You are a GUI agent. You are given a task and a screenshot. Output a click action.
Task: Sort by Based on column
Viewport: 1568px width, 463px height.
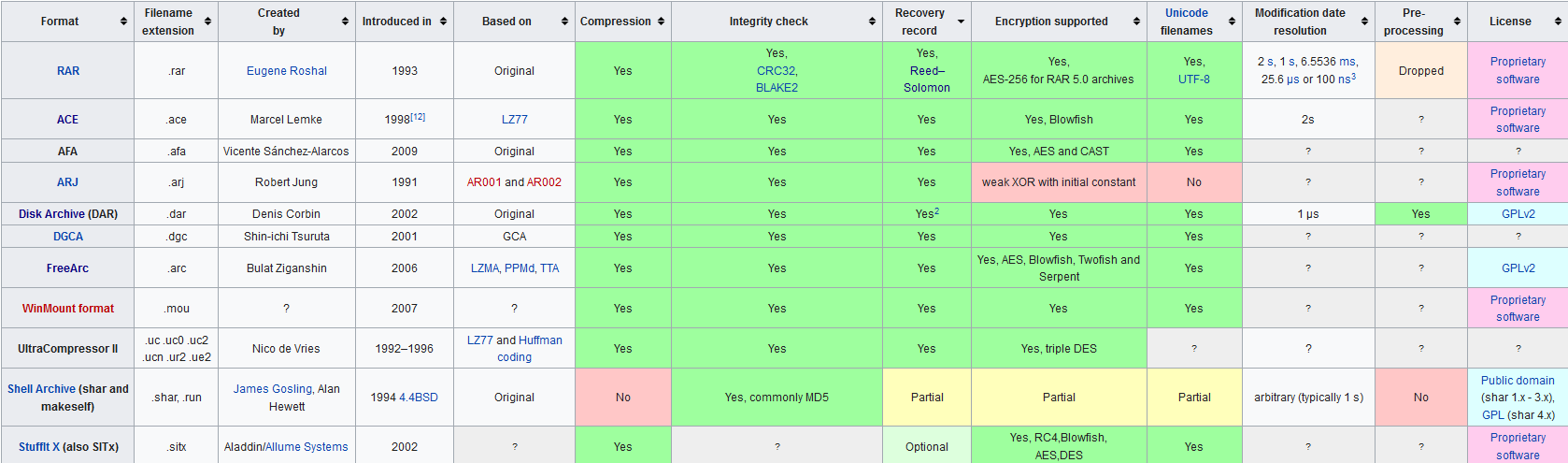564,22
